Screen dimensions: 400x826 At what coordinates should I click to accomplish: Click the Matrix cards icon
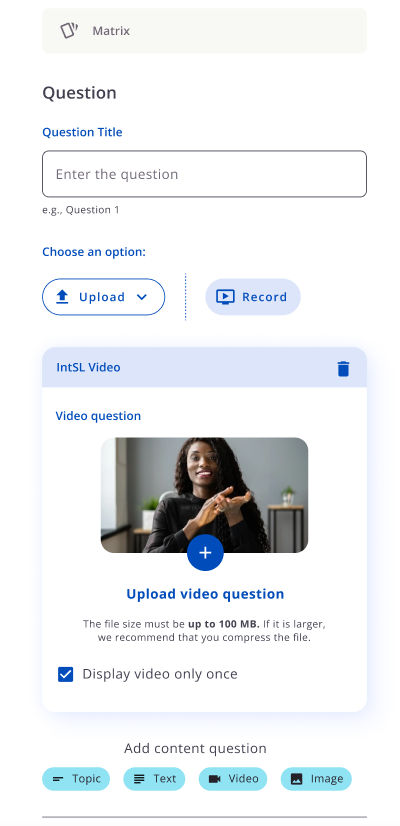point(69,31)
